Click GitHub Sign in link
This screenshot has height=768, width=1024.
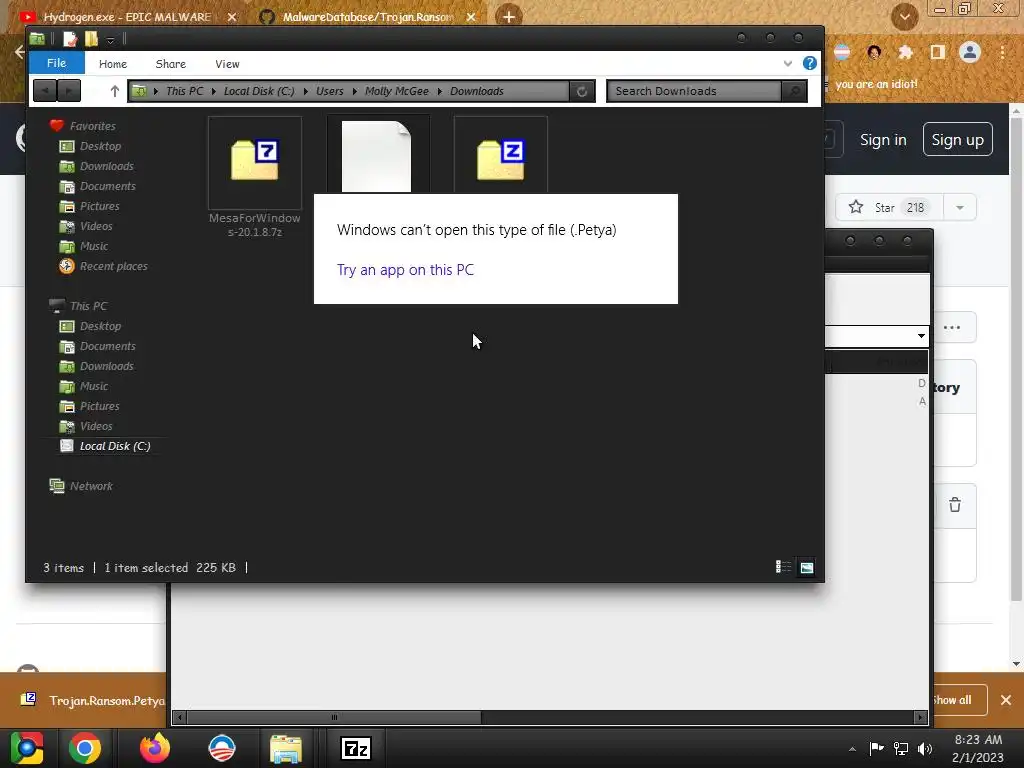click(x=883, y=140)
